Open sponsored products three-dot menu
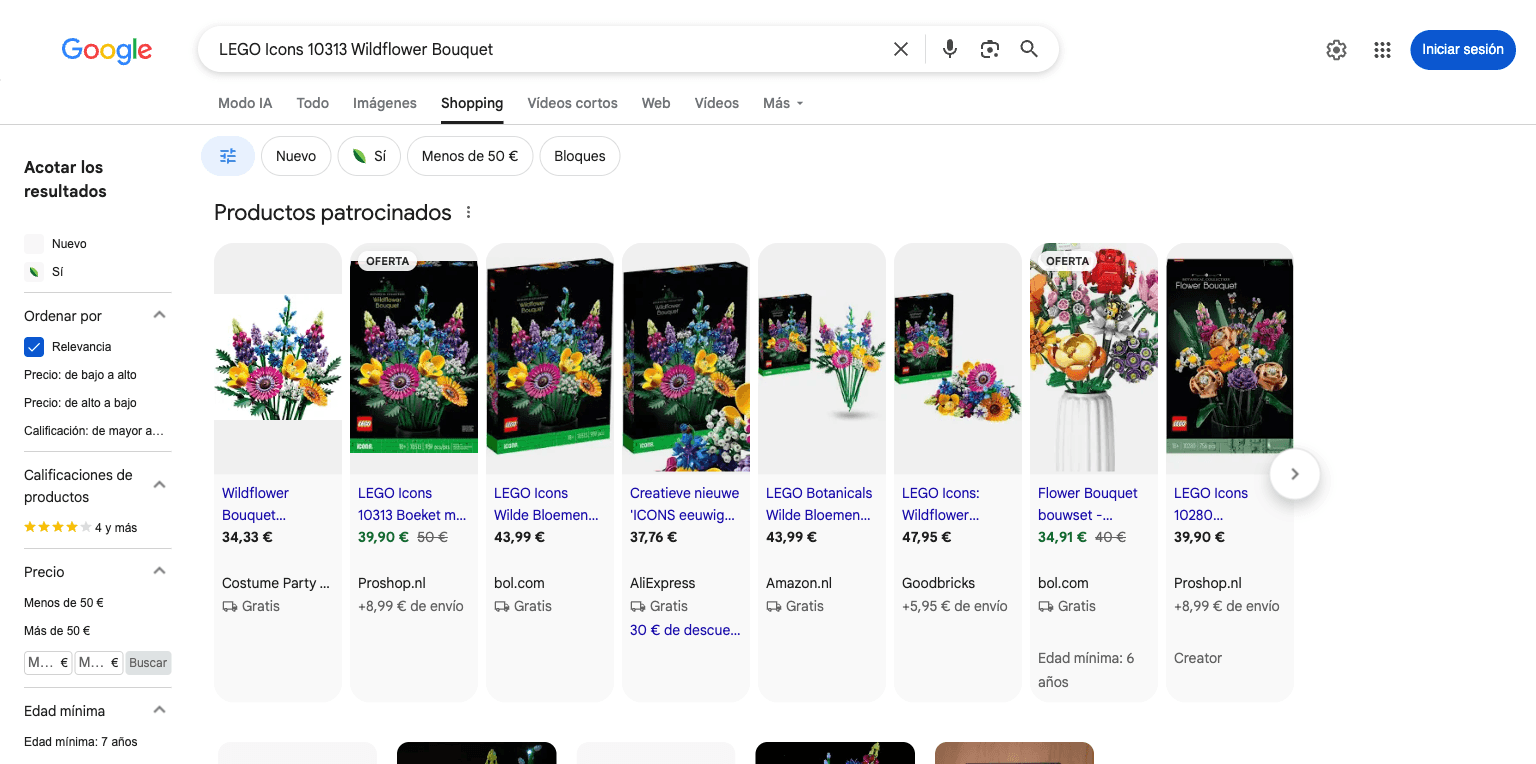 click(469, 212)
